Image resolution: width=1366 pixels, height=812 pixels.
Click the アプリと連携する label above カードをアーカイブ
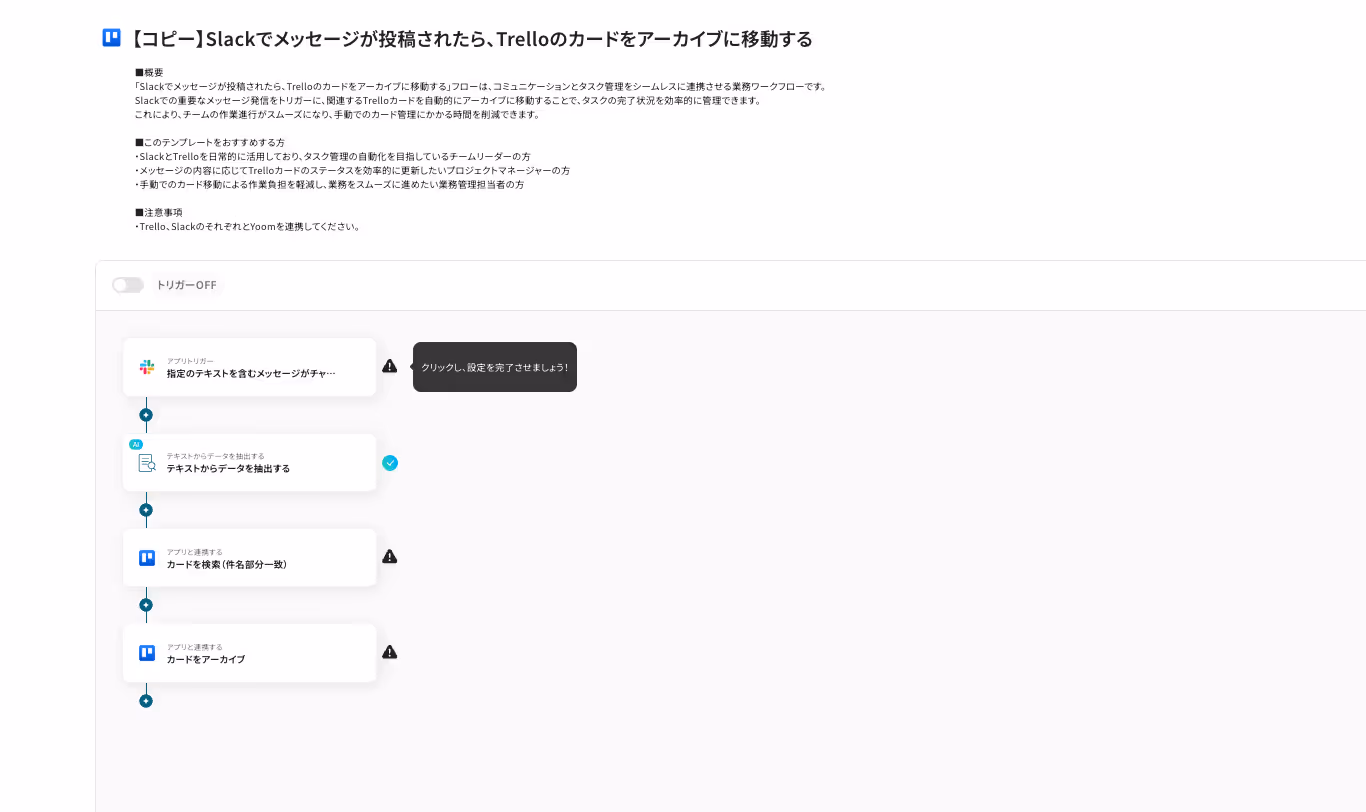click(195, 647)
